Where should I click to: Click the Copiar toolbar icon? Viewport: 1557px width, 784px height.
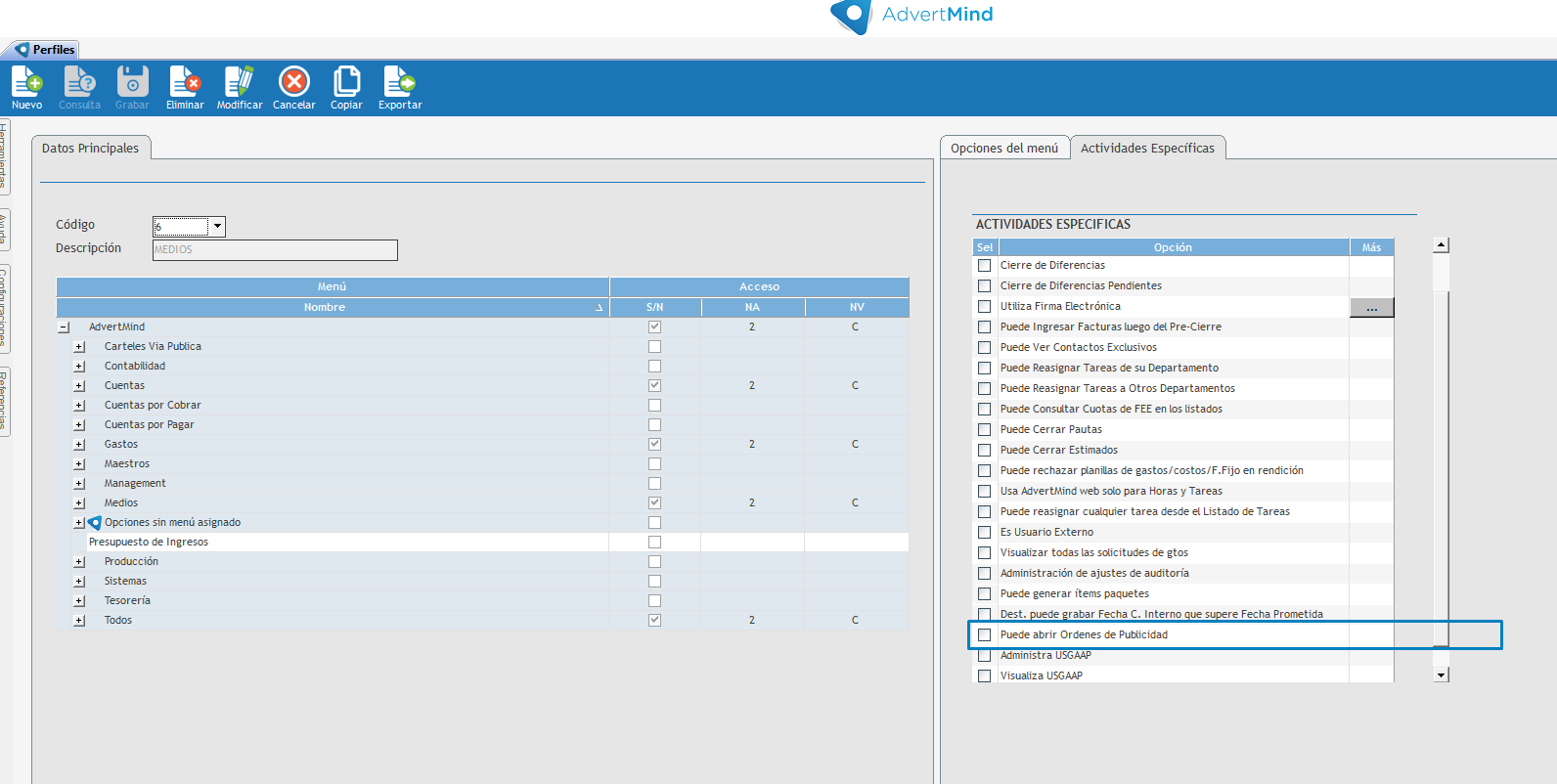(346, 87)
